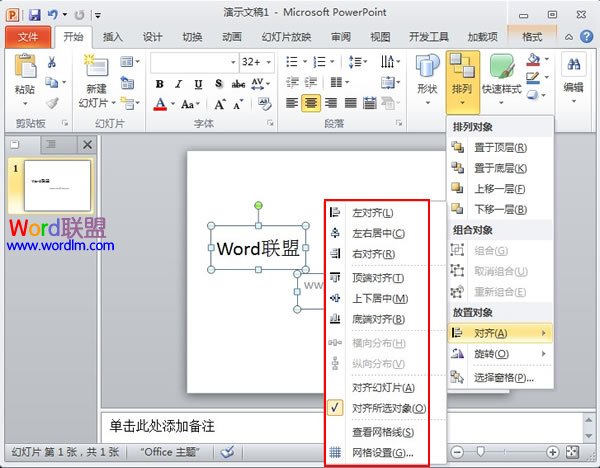This screenshot has width=600, height=468.
Task: Click the Paste clipboard icon
Action: [25, 66]
